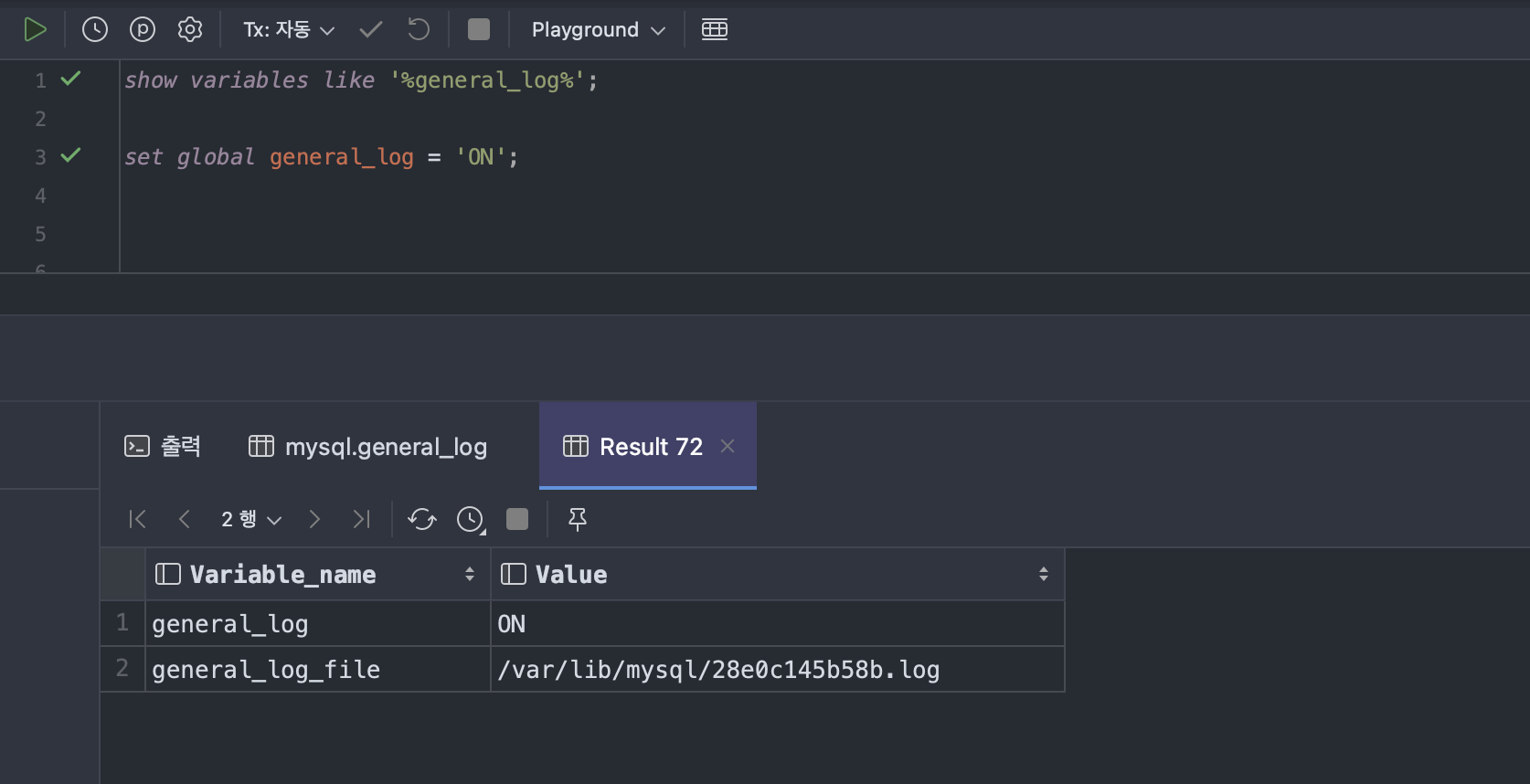1530x784 pixels.
Task: Select result row number 2
Action: pos(122,669)
